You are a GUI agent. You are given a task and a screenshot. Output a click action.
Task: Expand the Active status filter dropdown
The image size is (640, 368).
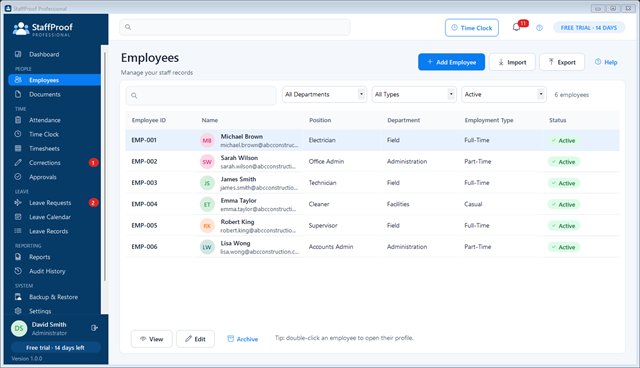coord(504,94)
